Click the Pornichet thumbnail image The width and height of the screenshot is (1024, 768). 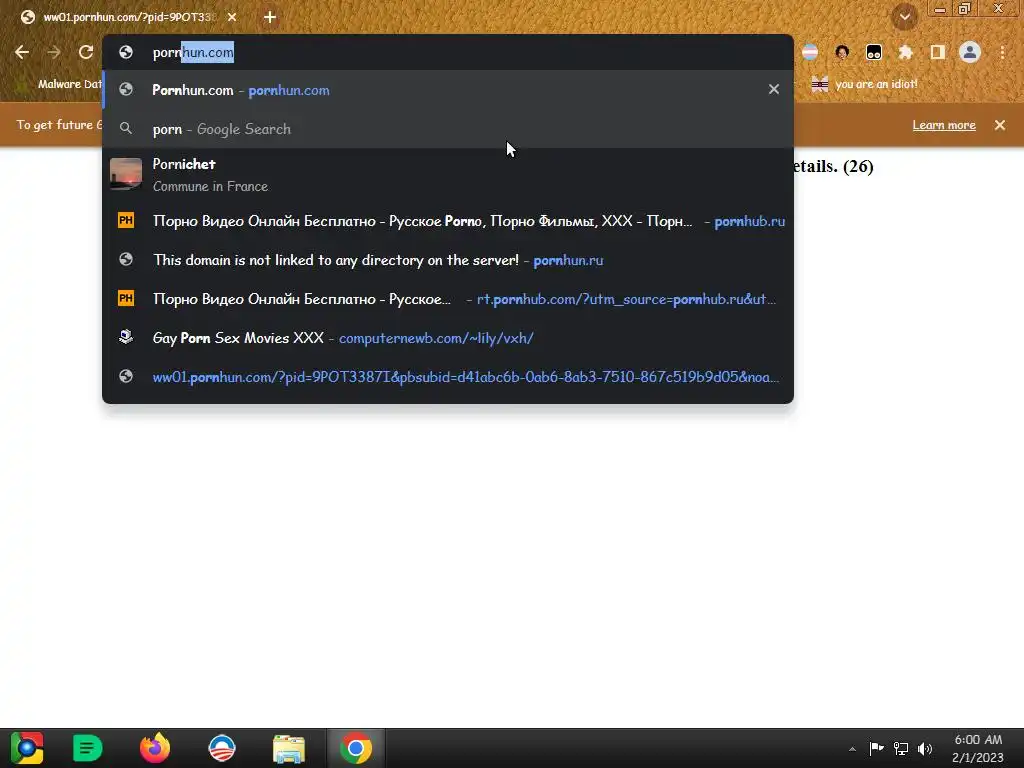coord(125,174)
